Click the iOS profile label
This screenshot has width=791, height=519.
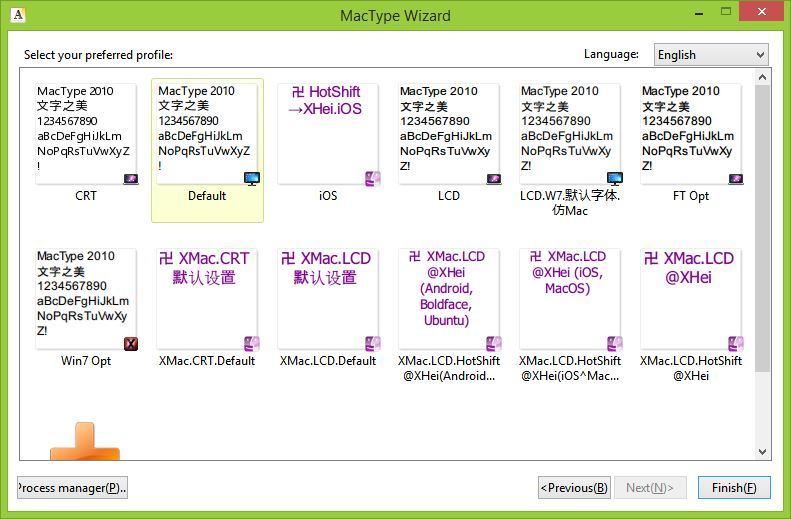pyautogui.click(x=328, y=196)
